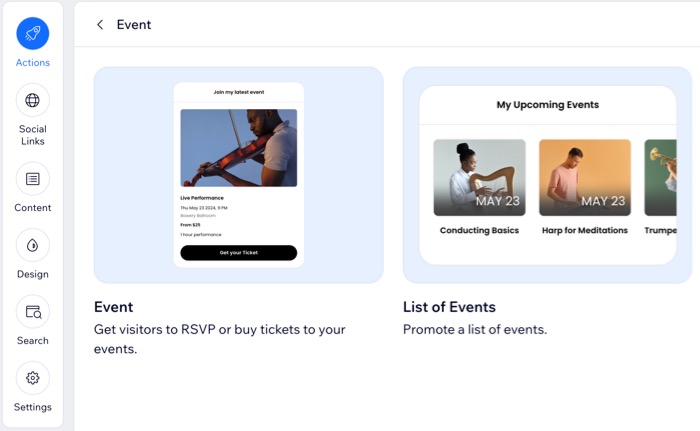
Task: Click the Social Links sidebar label
Action: point(33,135)
